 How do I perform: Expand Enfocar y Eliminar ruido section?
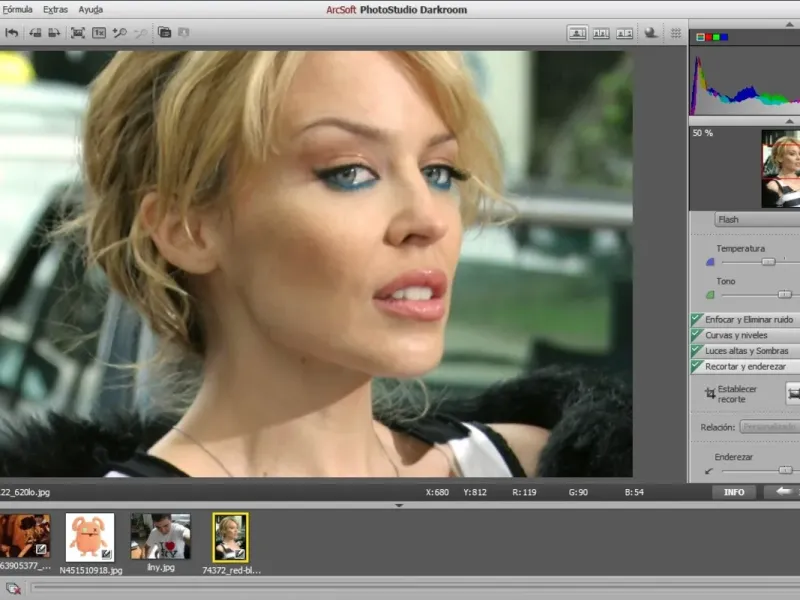point(749,320)
